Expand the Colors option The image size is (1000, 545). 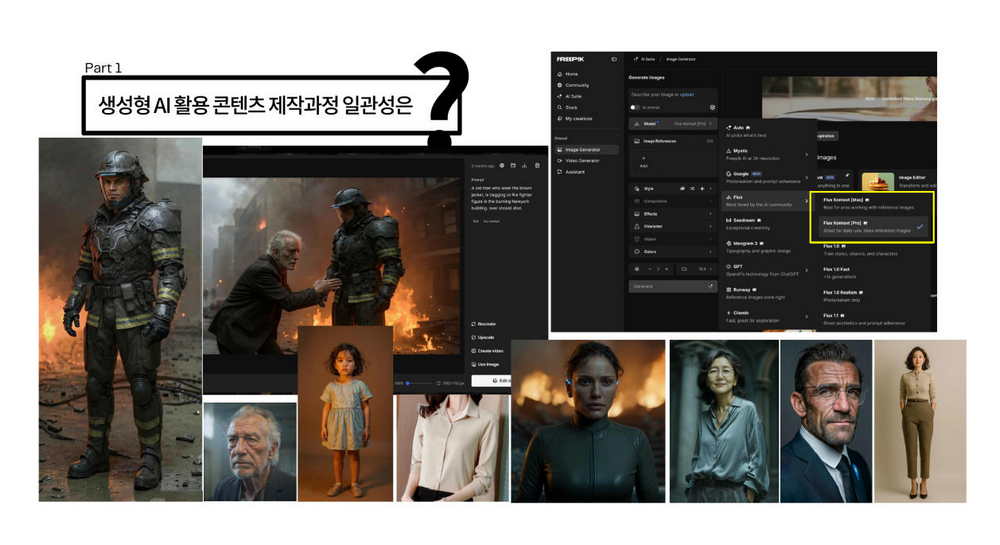673,252
